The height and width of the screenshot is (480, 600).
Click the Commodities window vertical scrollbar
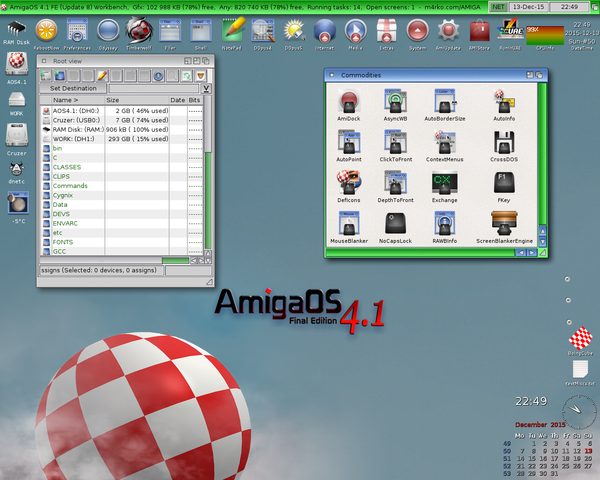(x=542, y=154)
